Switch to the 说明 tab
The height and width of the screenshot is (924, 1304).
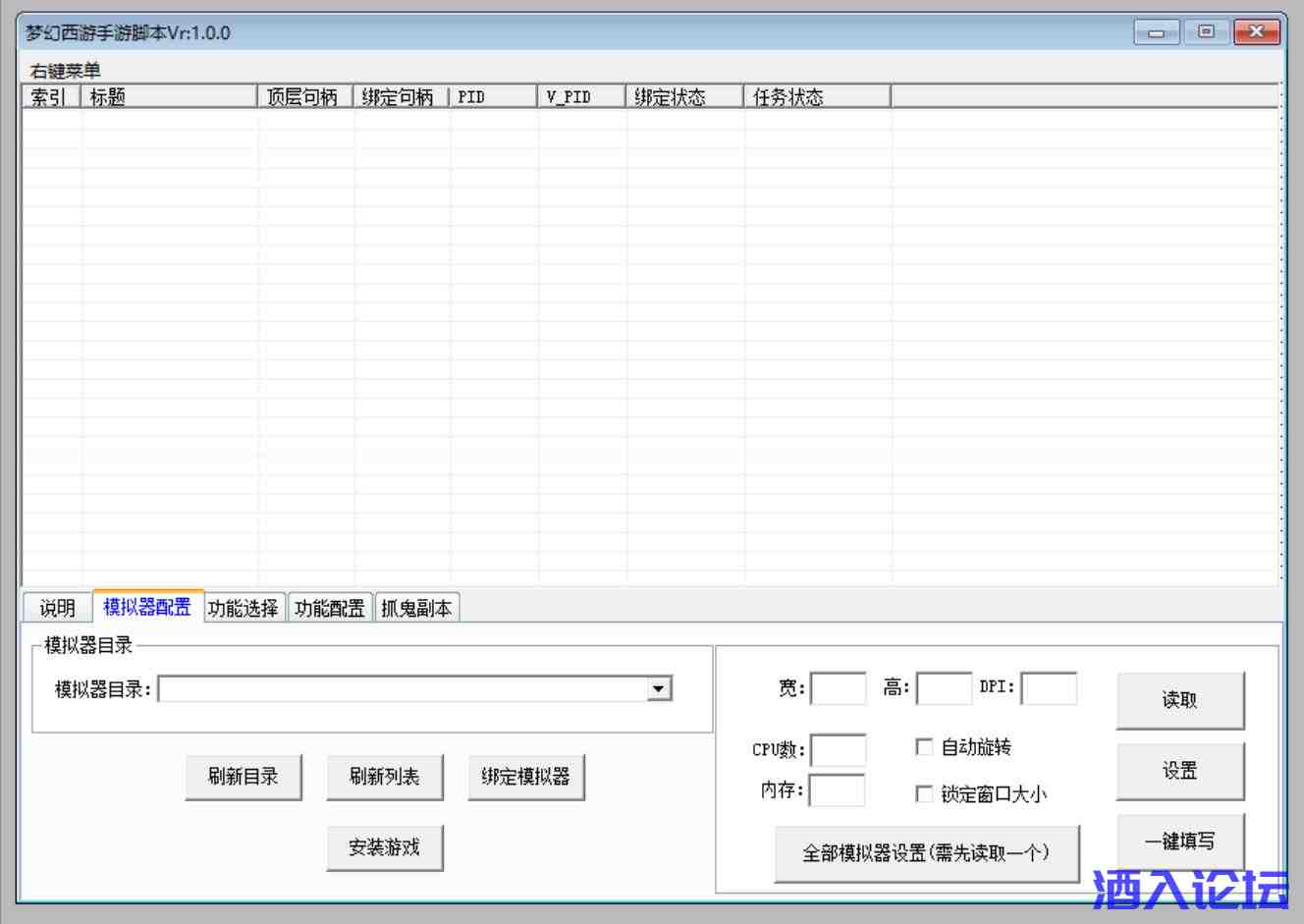coord(57,609)
